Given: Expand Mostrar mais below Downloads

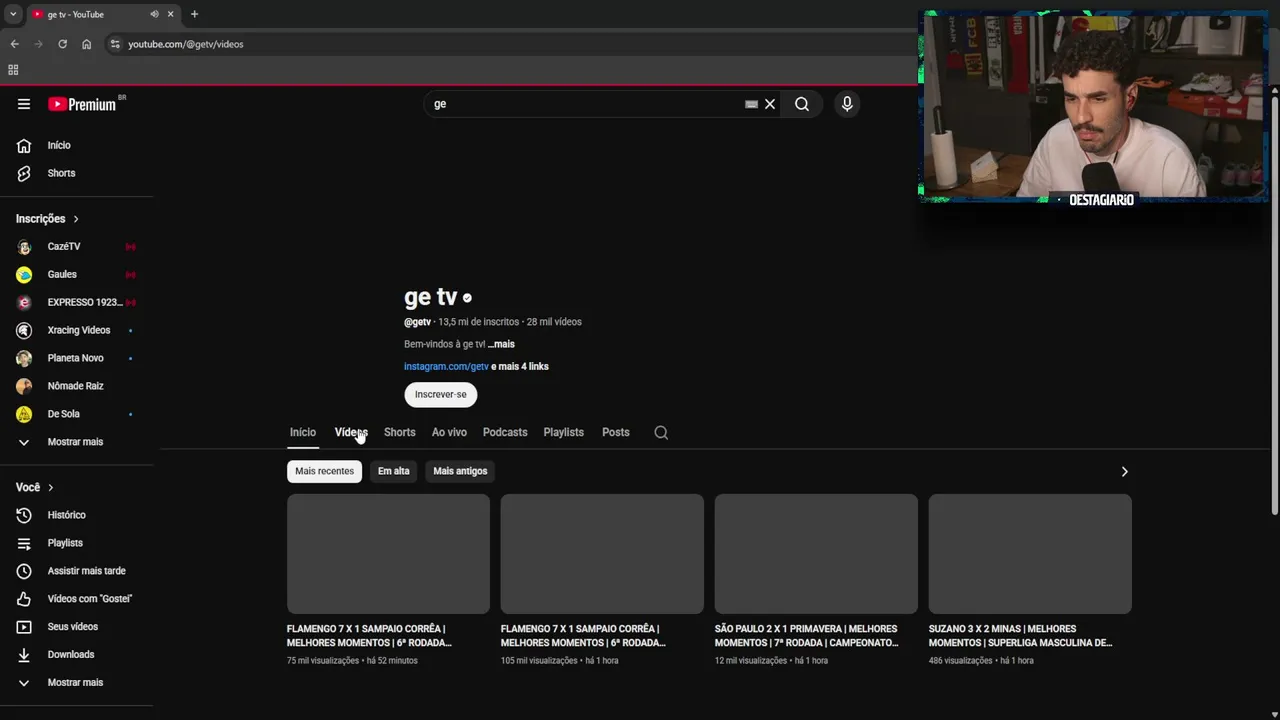Looking at the screenshot, I should (77, 683).
